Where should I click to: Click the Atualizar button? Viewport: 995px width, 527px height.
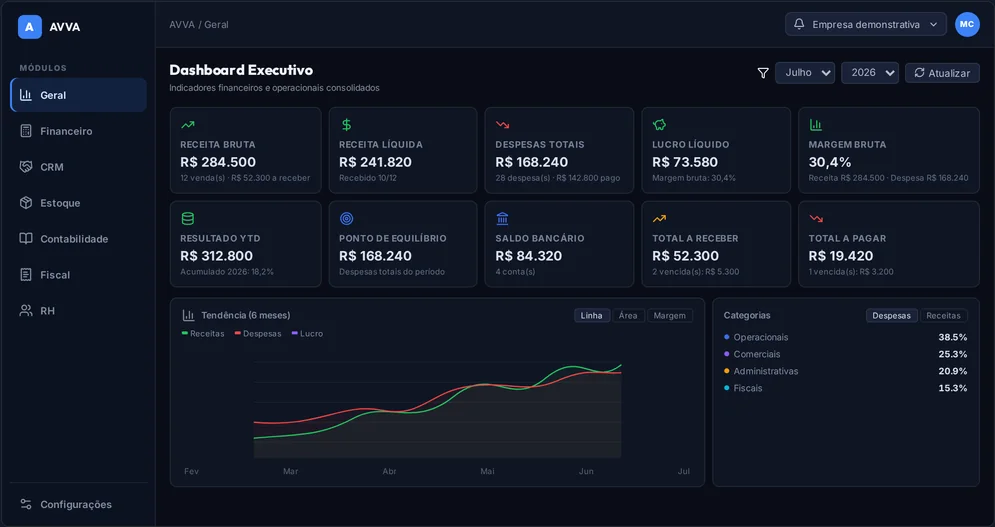pyautogui.click(x=942, y=73)
